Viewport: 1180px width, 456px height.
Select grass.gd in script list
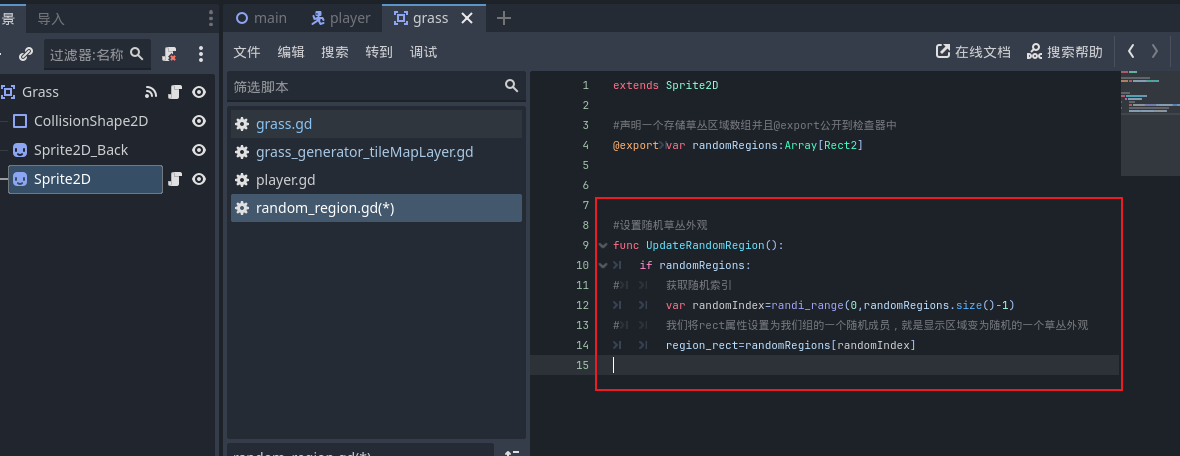376,124
